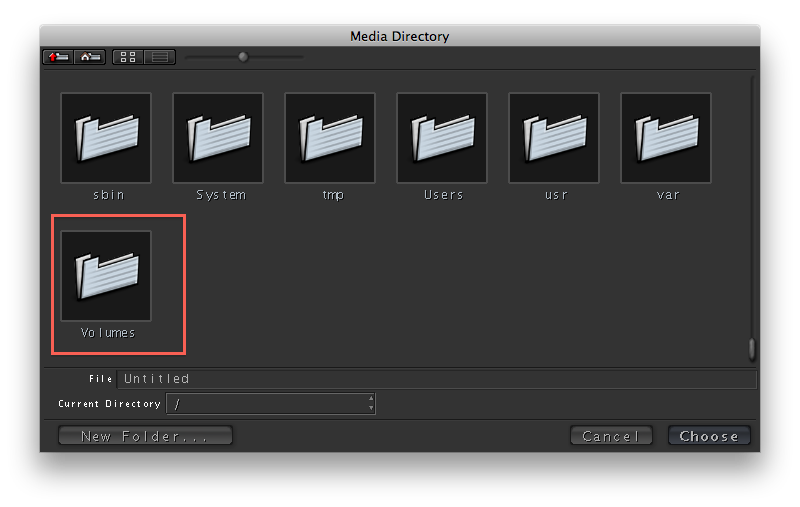The width and height of the screenshot is (800, 507).
Task: Jump to the home directory
Action: 90,57
